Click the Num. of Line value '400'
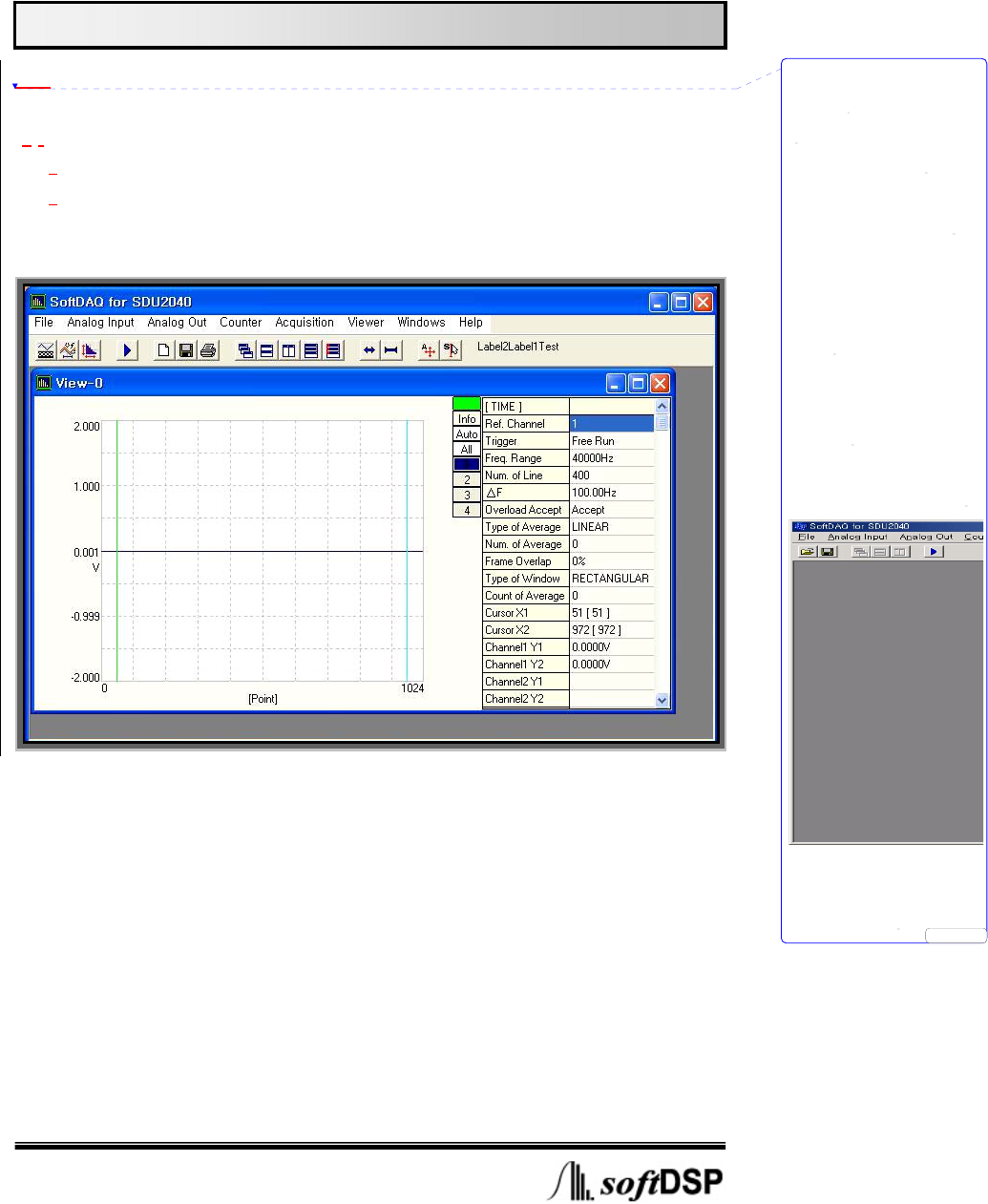988x1204 pixels. click(612, 475)
